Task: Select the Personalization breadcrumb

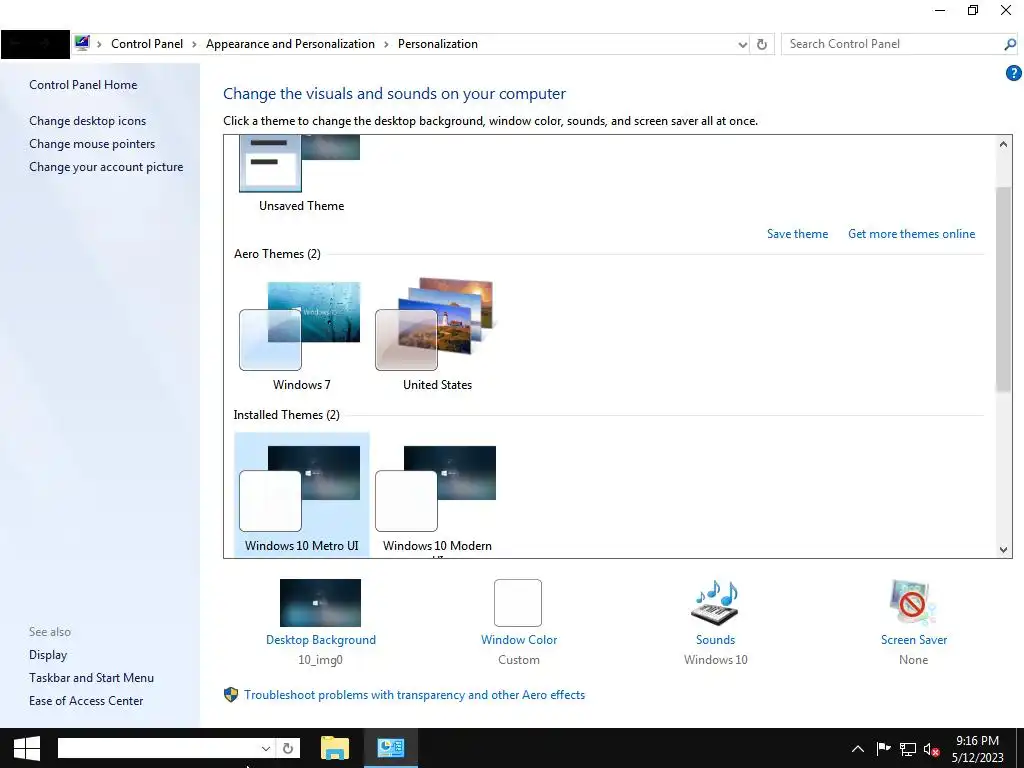Action: tap(438, 44)
